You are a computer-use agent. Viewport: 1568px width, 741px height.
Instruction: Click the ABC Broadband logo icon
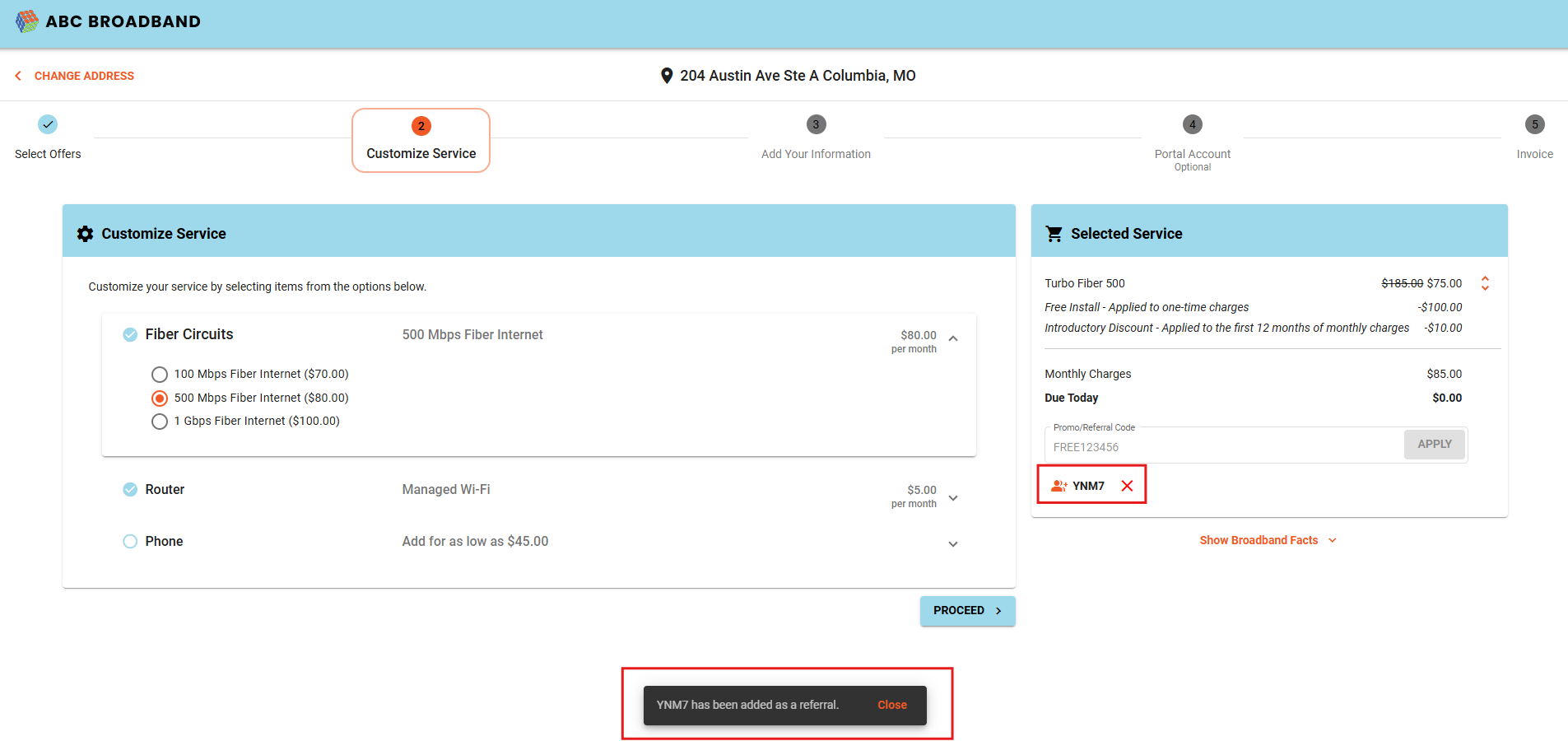26,21
